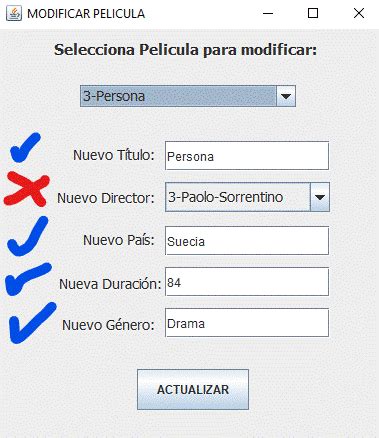
Task: Click the blue checkmark beside Nuevo Título
Action: [25, 147]
